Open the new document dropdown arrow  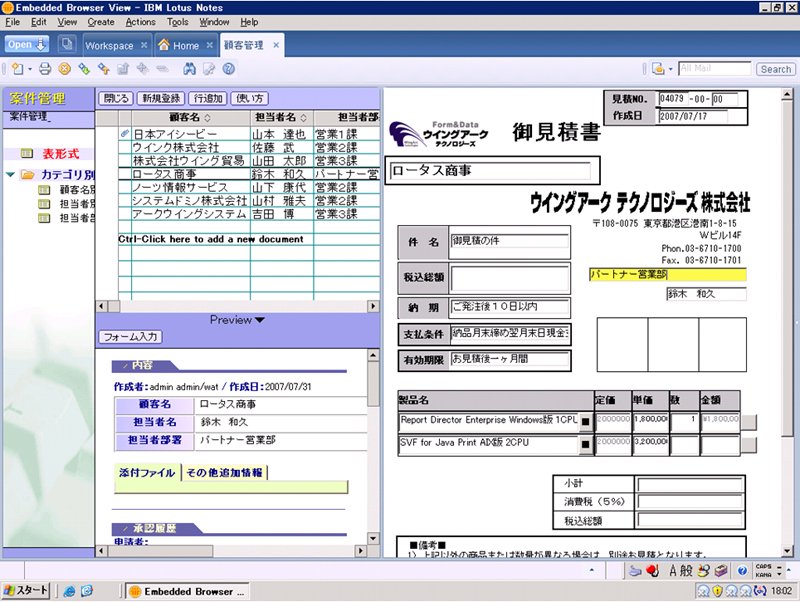point(30,69)
